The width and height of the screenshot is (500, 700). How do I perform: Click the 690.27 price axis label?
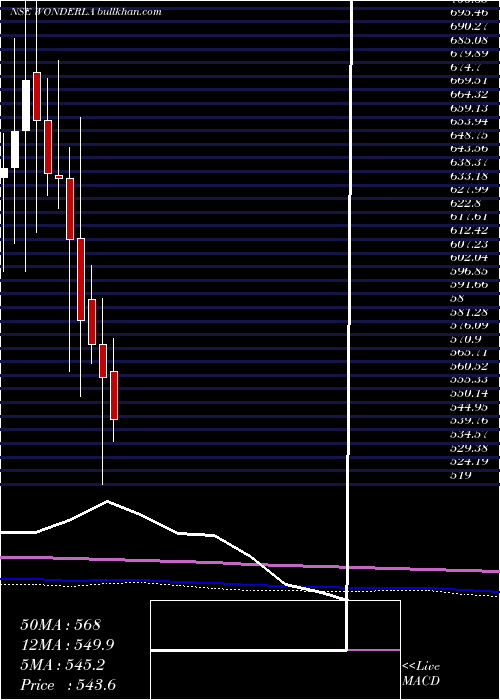(468, 26)
